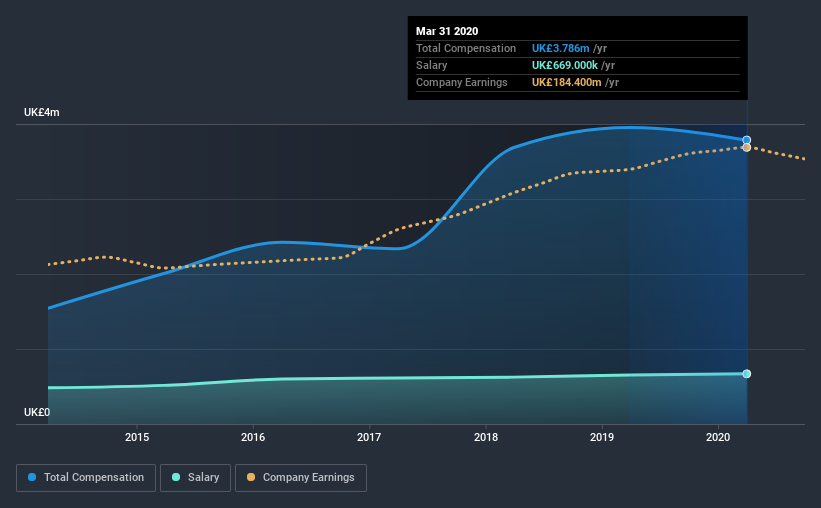Toggle the Company Earnings legend button
The image size is (821, 508).
tap(301, 478)
